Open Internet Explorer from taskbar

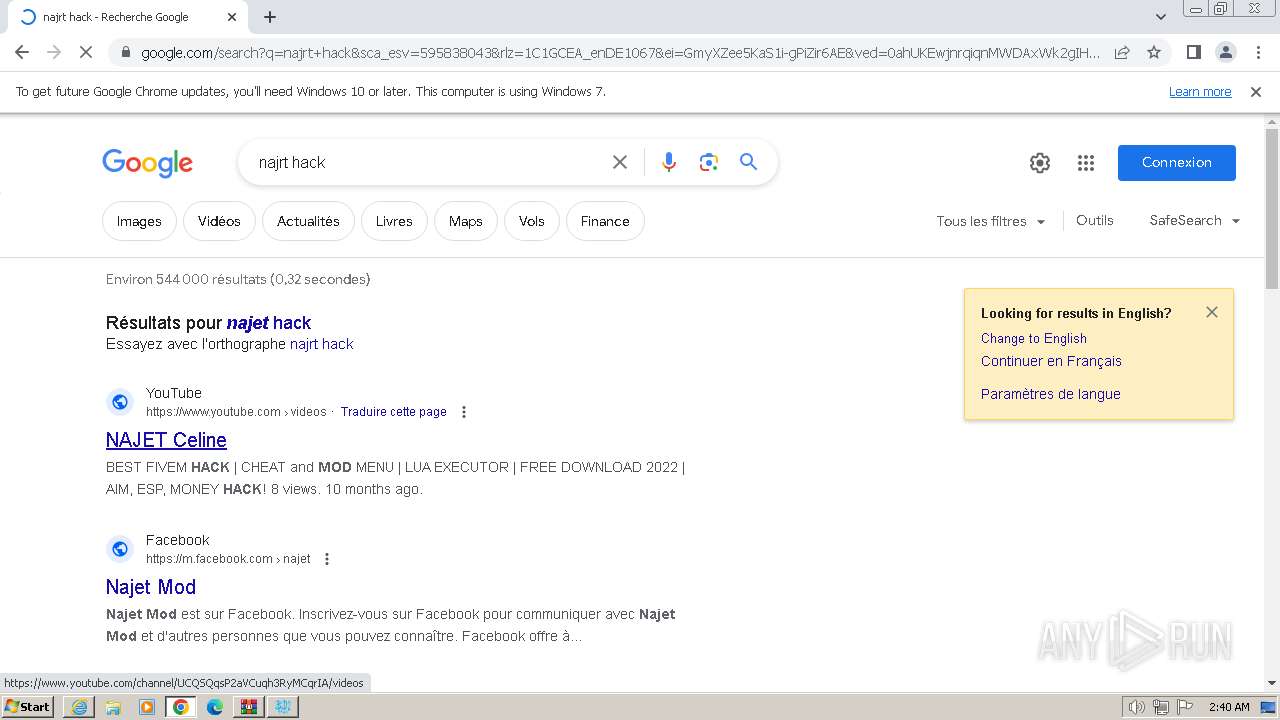[79, 707]
